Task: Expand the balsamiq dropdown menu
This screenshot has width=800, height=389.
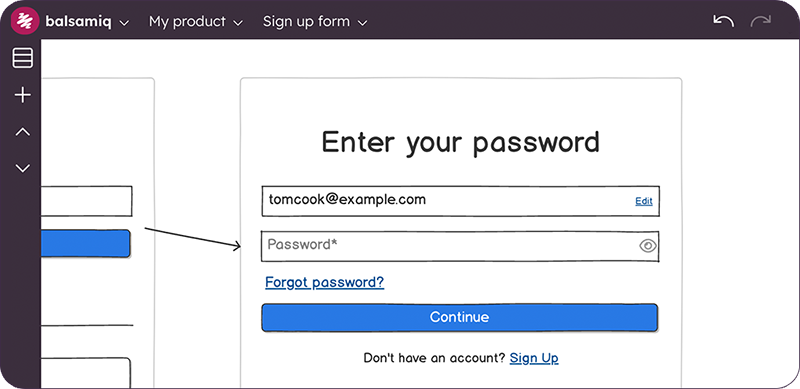Action: coord(87,21)
